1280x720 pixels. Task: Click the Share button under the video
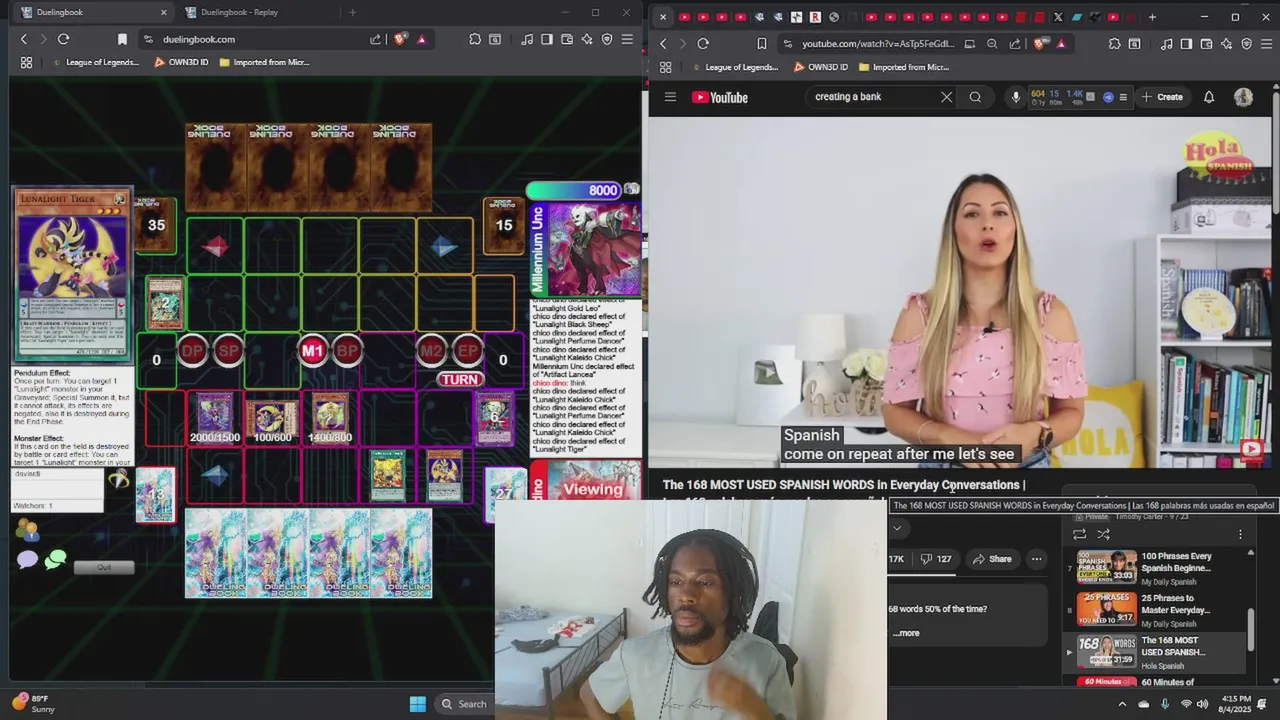coord(991,559)
